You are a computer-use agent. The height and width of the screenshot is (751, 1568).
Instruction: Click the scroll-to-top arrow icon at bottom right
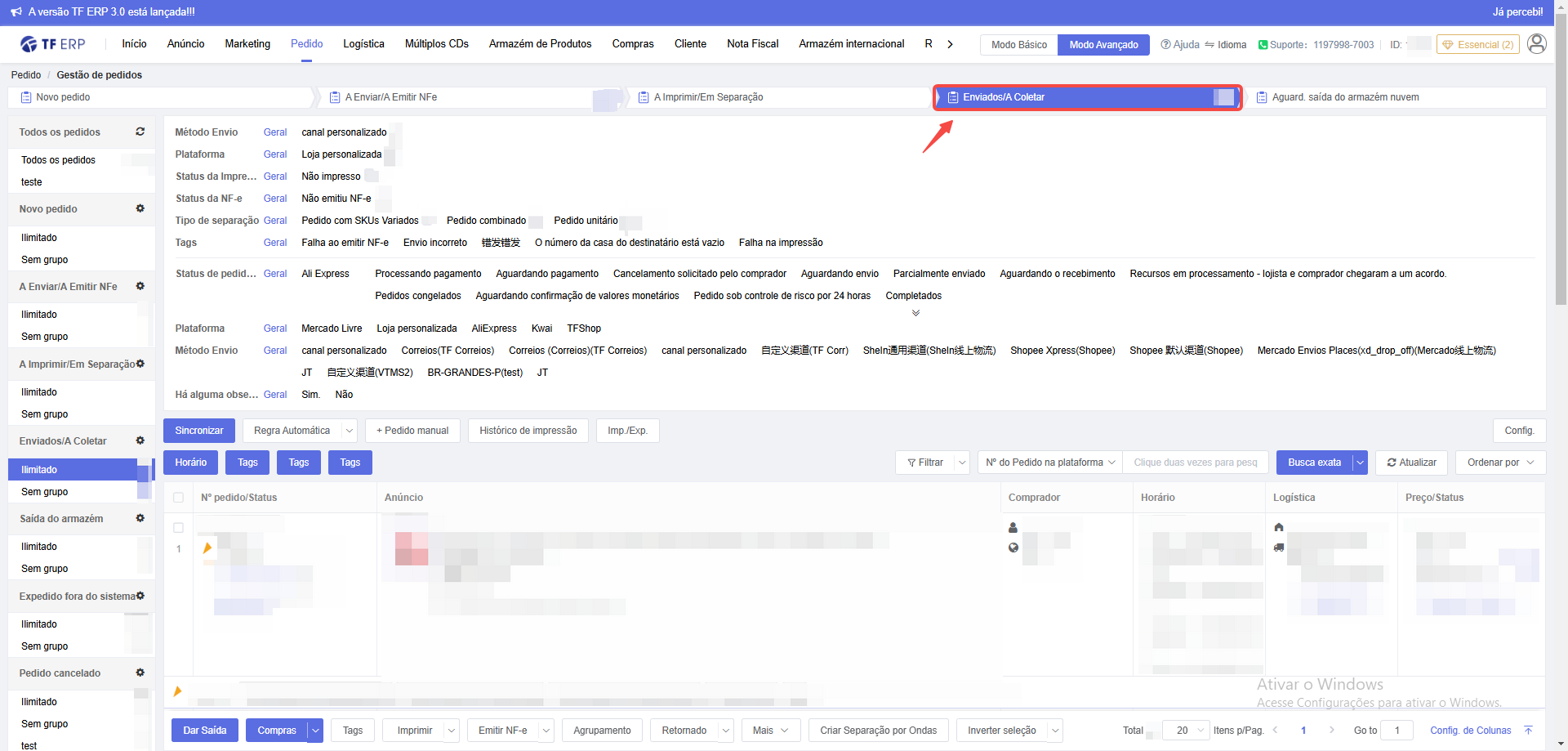pyautogui.click(x=1528, y=730)
